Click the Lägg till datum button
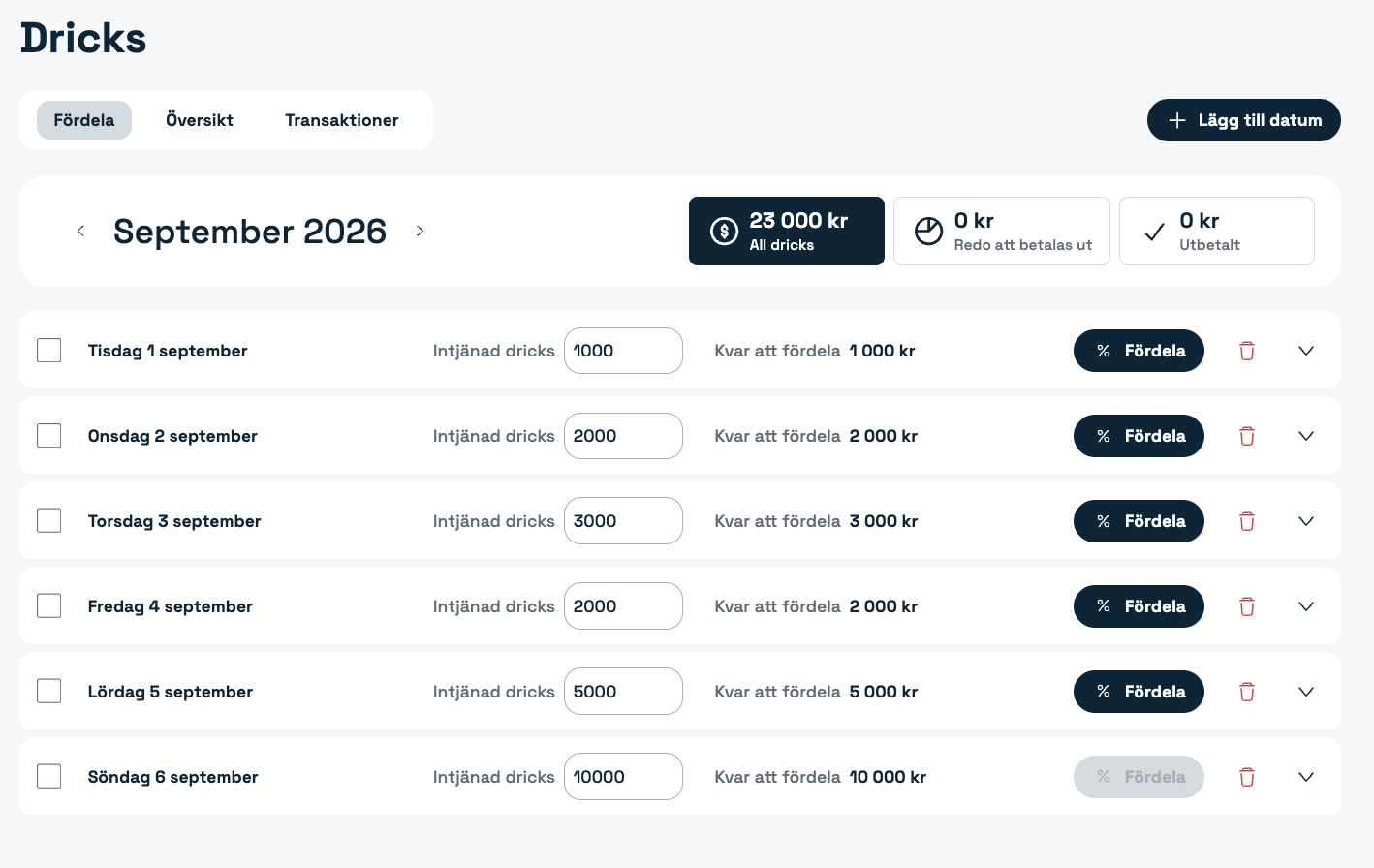Viewport: 1374px width, 868px height. click(x=1244, y=120)
